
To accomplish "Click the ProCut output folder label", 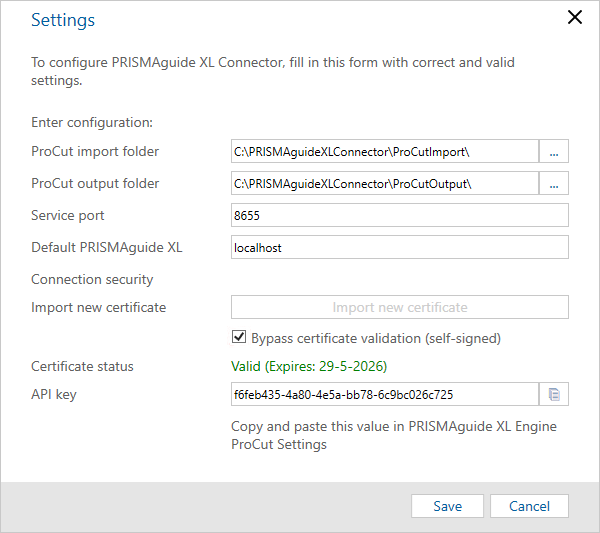I will click(95, 183).
